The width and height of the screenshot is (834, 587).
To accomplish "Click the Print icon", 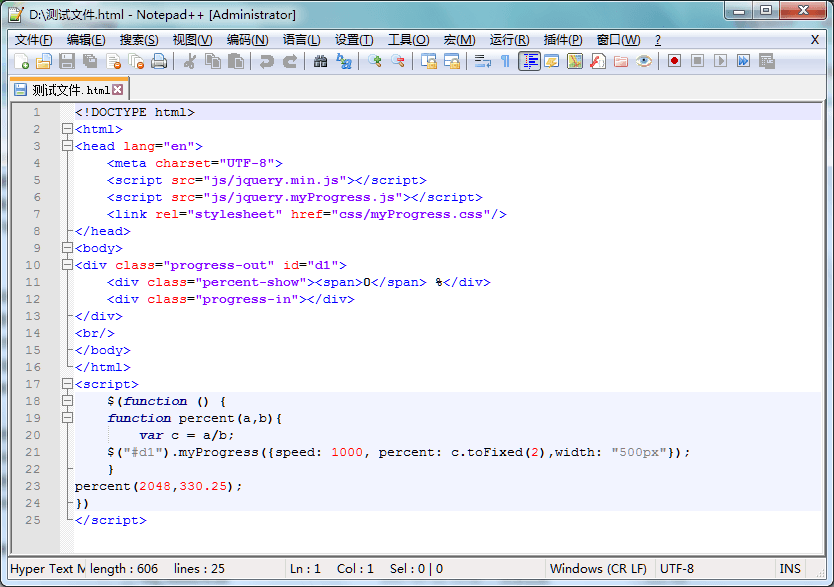I will point(159,62).
